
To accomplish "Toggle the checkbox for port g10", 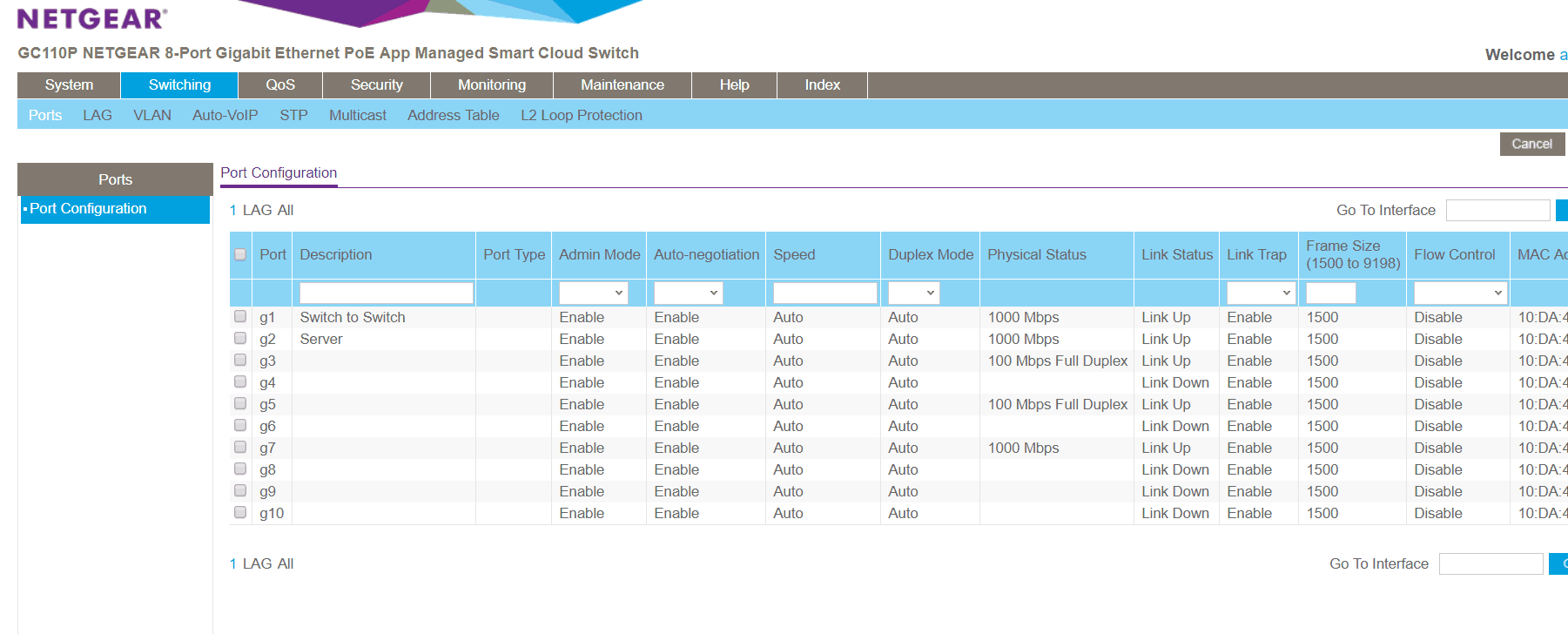I will (240, 513).
